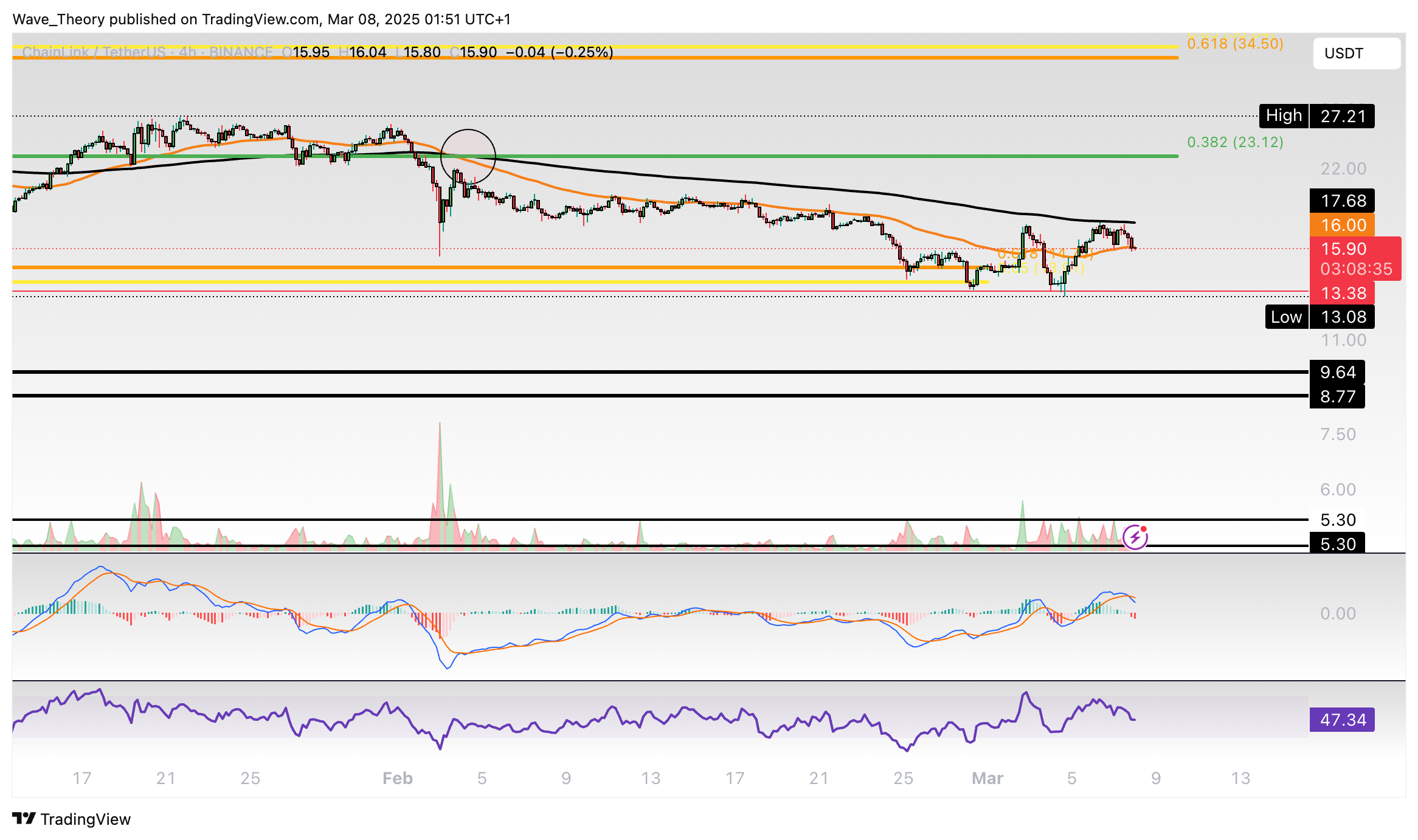Click the 8.77 horizontal line price label

point(1338,396)
